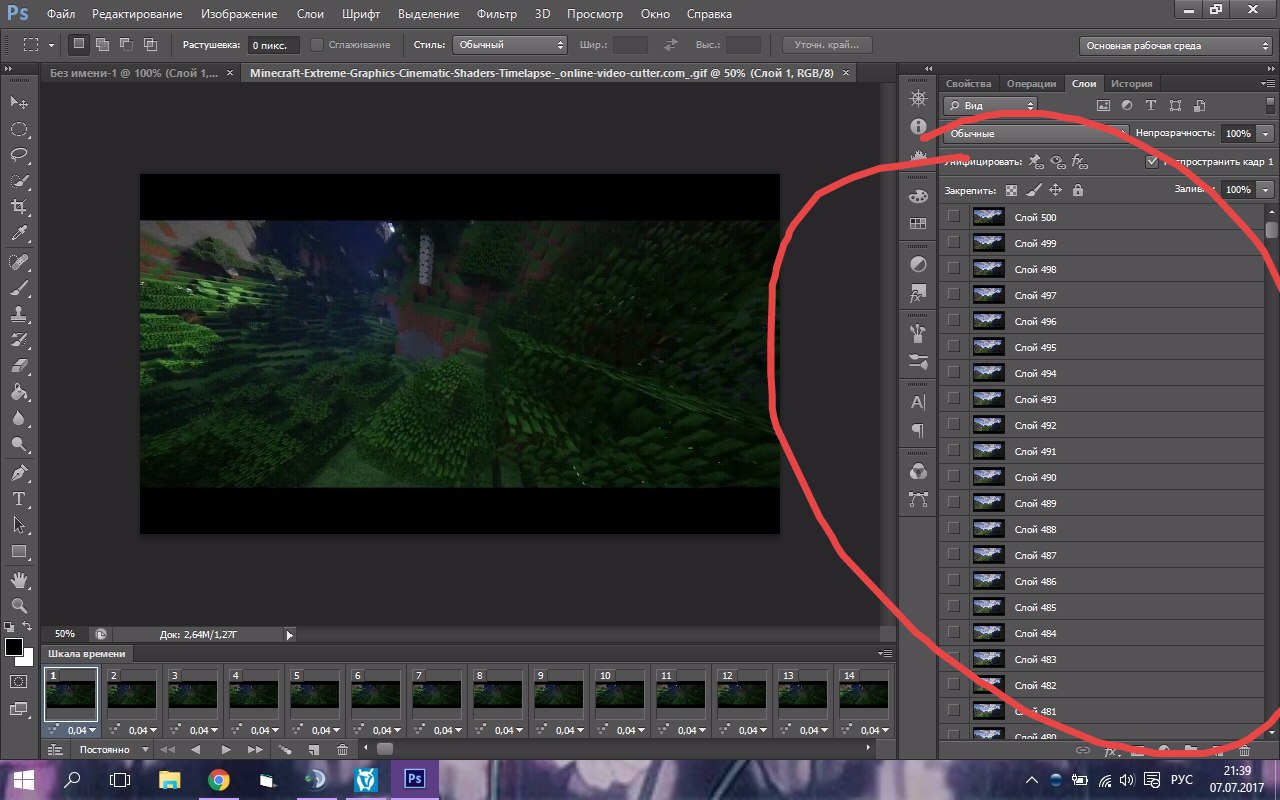Unify layer visibility eye icon

pos(1058,161)
